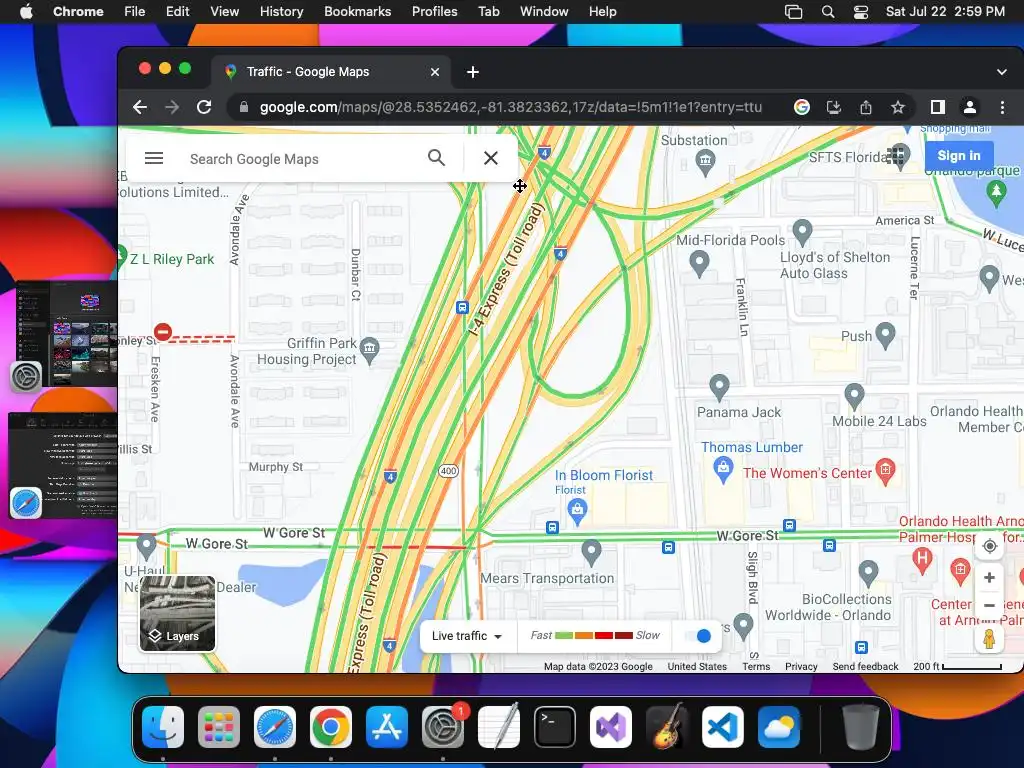
Task: Zoom out with the minus button
Action: (x=989, y=605)
